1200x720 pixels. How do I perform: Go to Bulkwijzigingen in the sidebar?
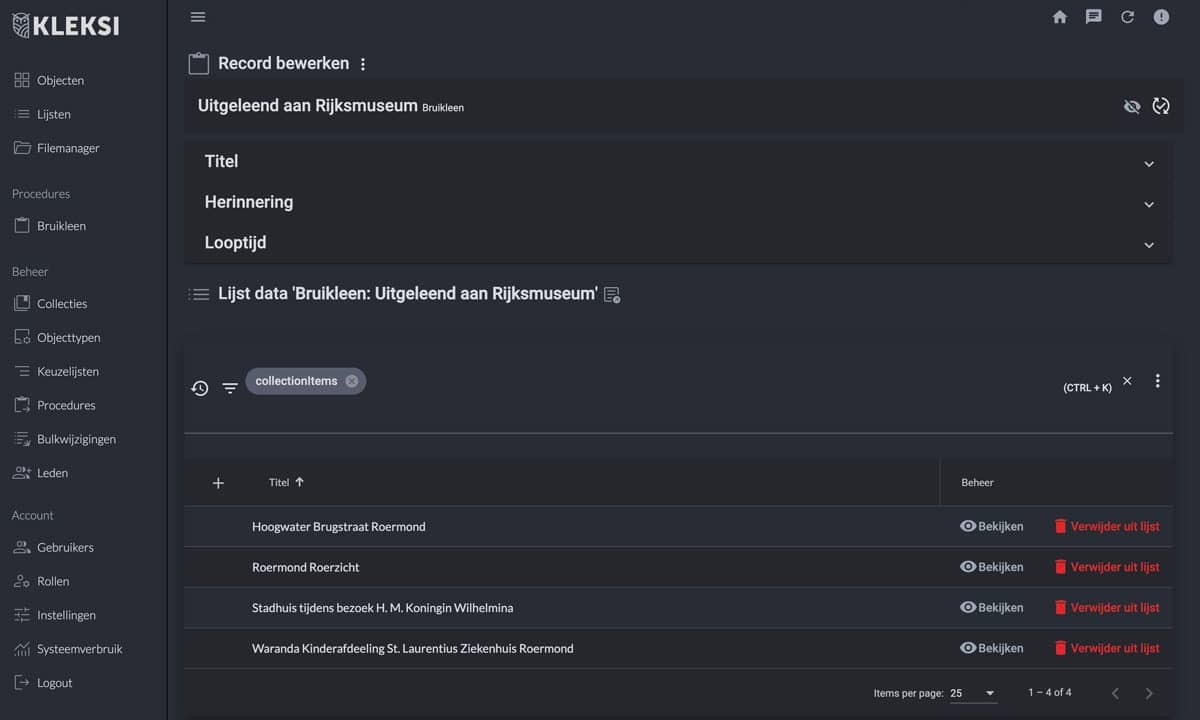click(76, 439)
